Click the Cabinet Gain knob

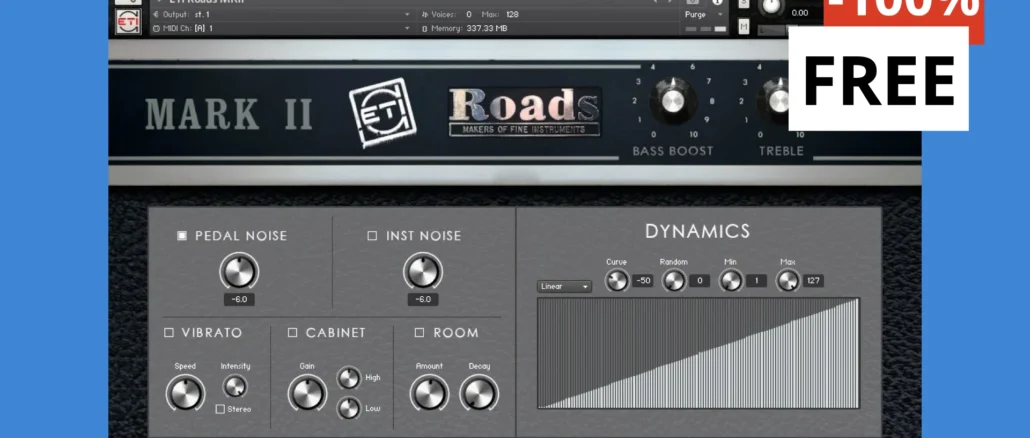[307, 393]
